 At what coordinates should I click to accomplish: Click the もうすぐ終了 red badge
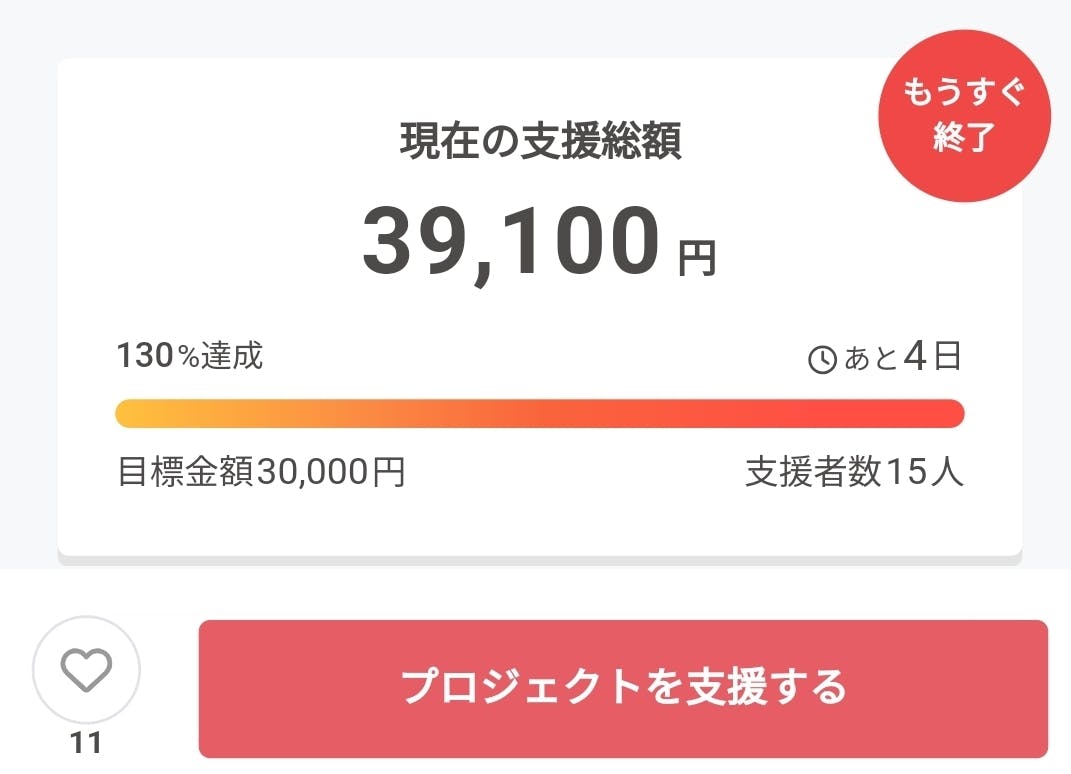tap(964, 116)
